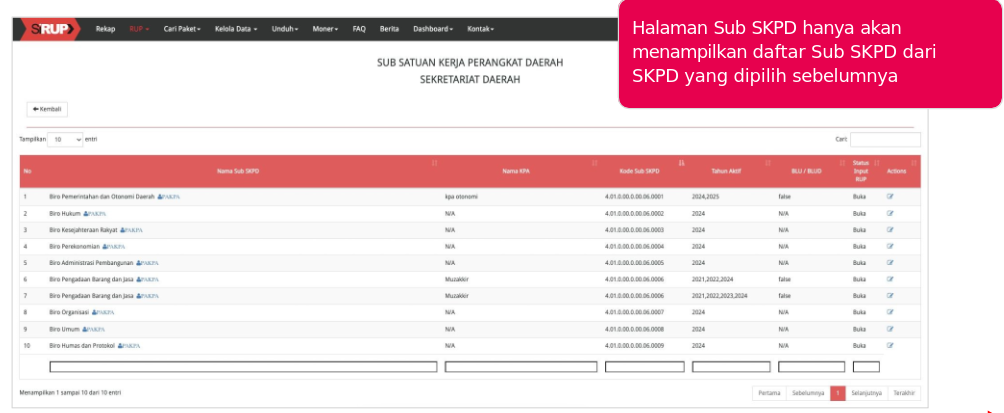The image size is (1004, 413).
Task: Go to Selanjutnya page in pagination
Action: [x=866, y=393]
